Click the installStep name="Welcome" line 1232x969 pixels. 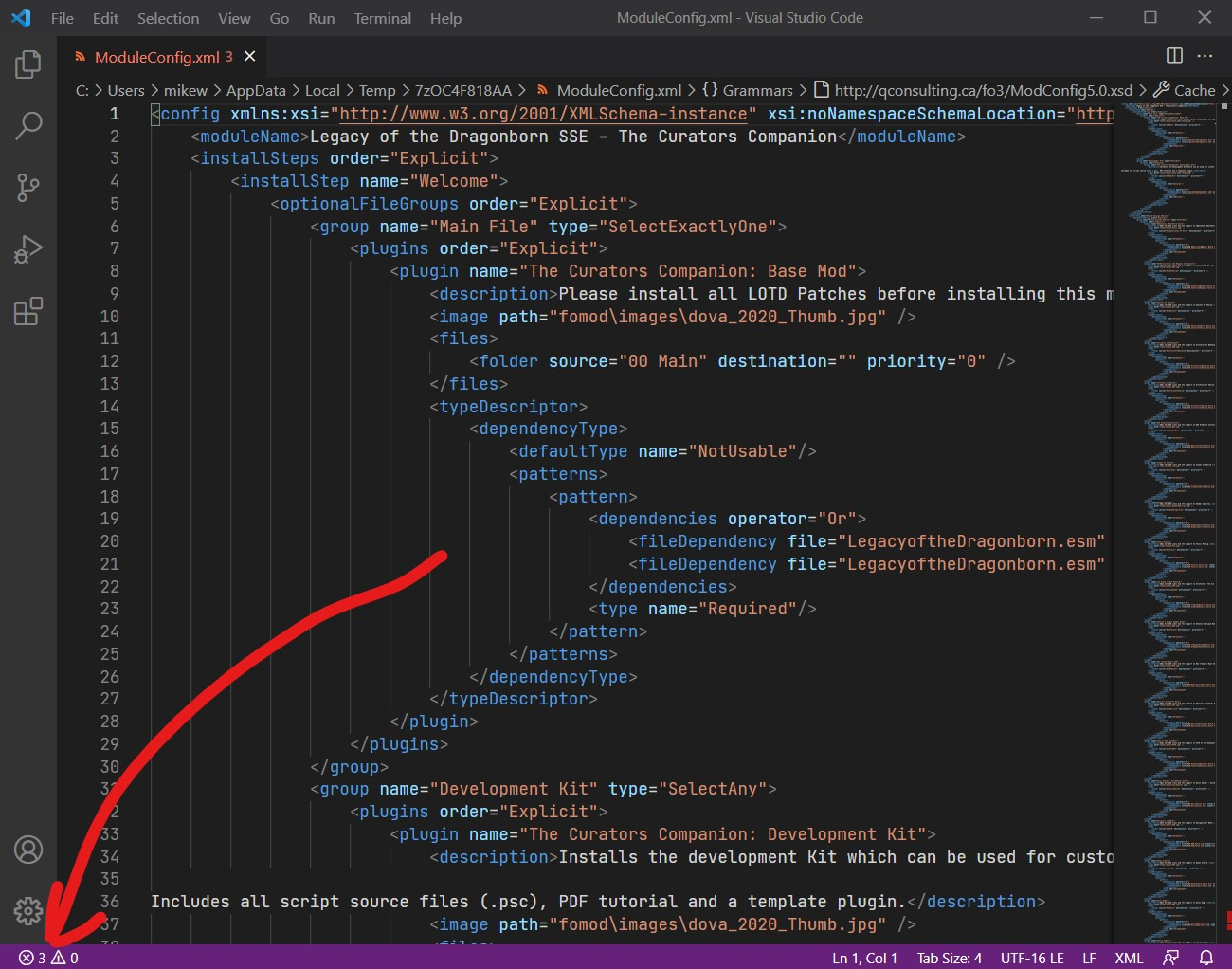coord(370,181)
